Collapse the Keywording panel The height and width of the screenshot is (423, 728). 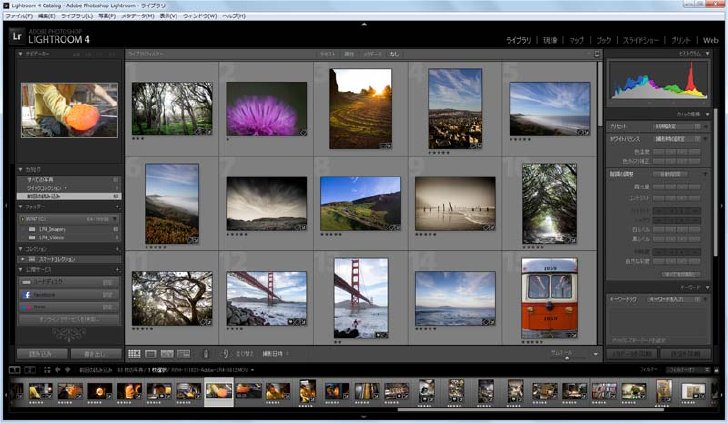pos(708,288)
